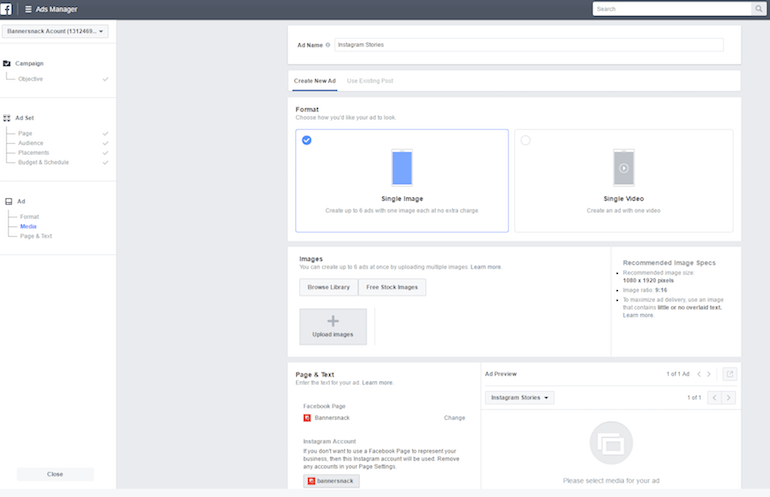770x497 pixels.
Task: Click the checkmark beside Audience
Action: 105,143
